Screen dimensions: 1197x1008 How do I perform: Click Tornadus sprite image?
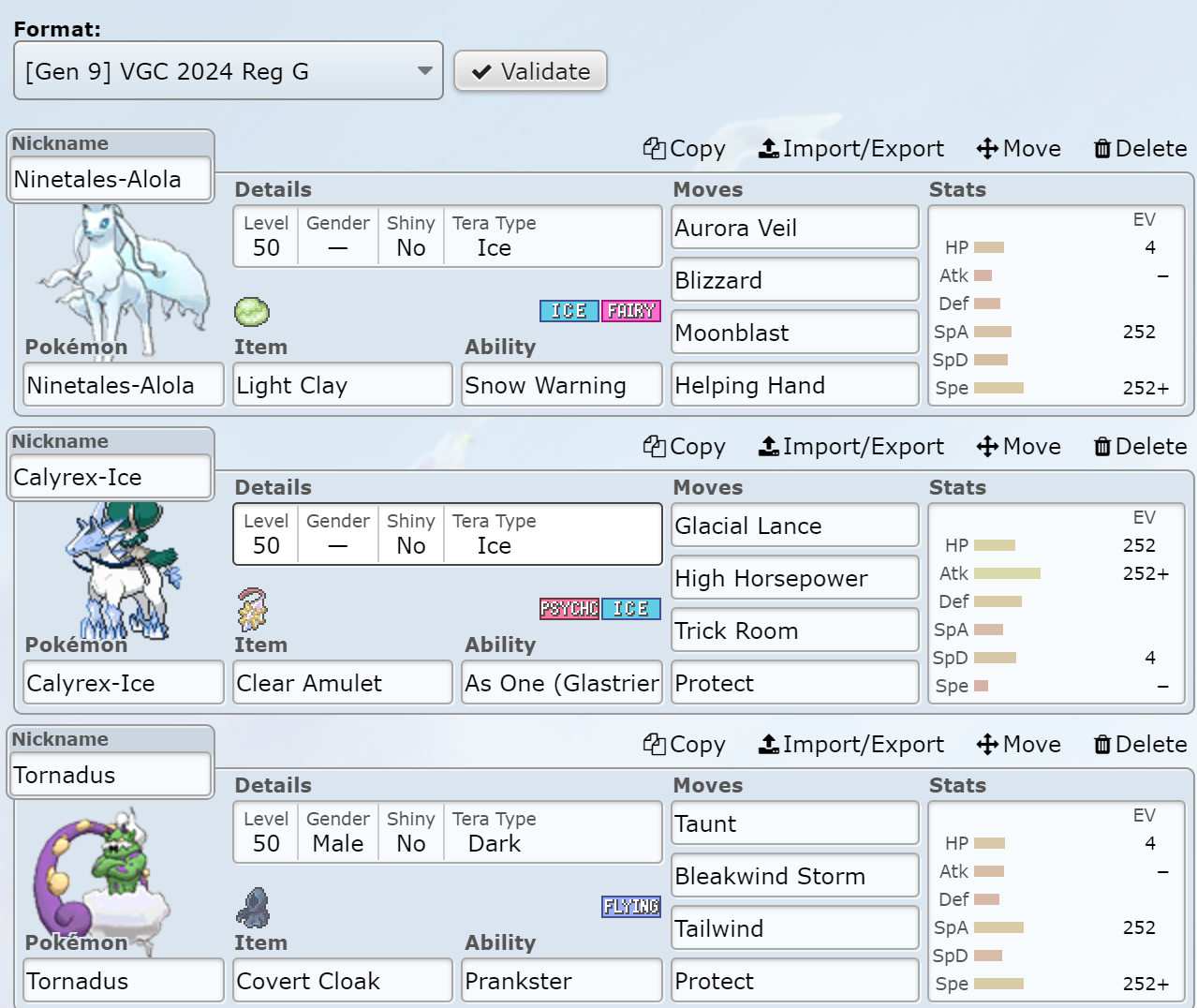pyautogui.click(x=103, y=881)
